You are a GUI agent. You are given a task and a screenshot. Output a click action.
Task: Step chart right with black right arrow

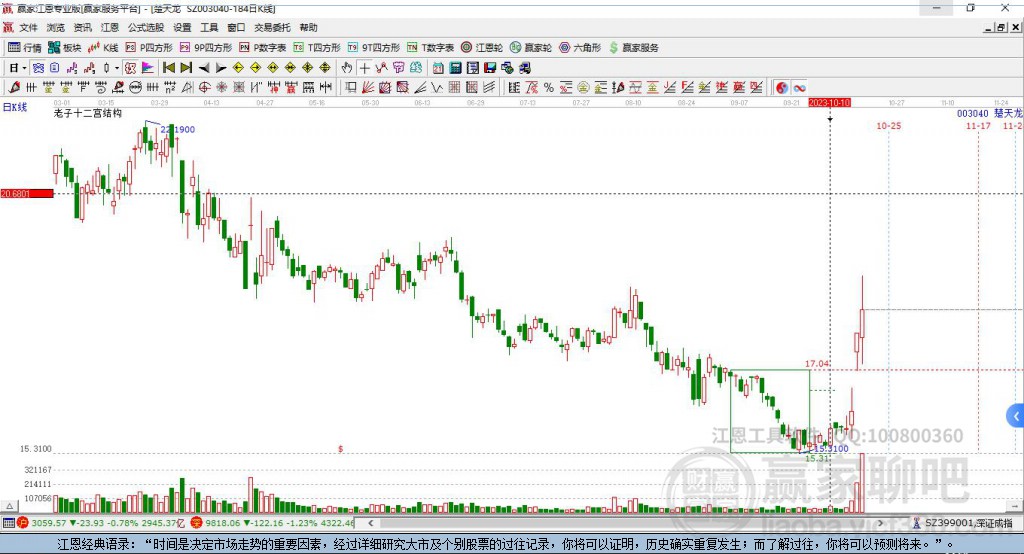[221, 68]
